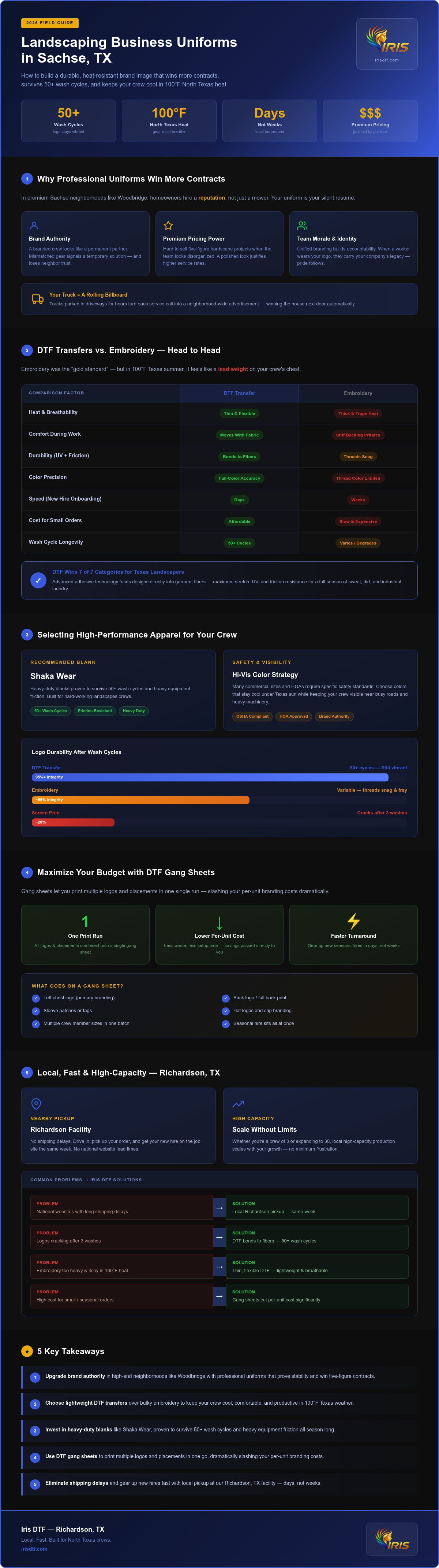The image size is (439, 1568).
Task: Click the check for Left chest logo
Action: click(36, 998)
